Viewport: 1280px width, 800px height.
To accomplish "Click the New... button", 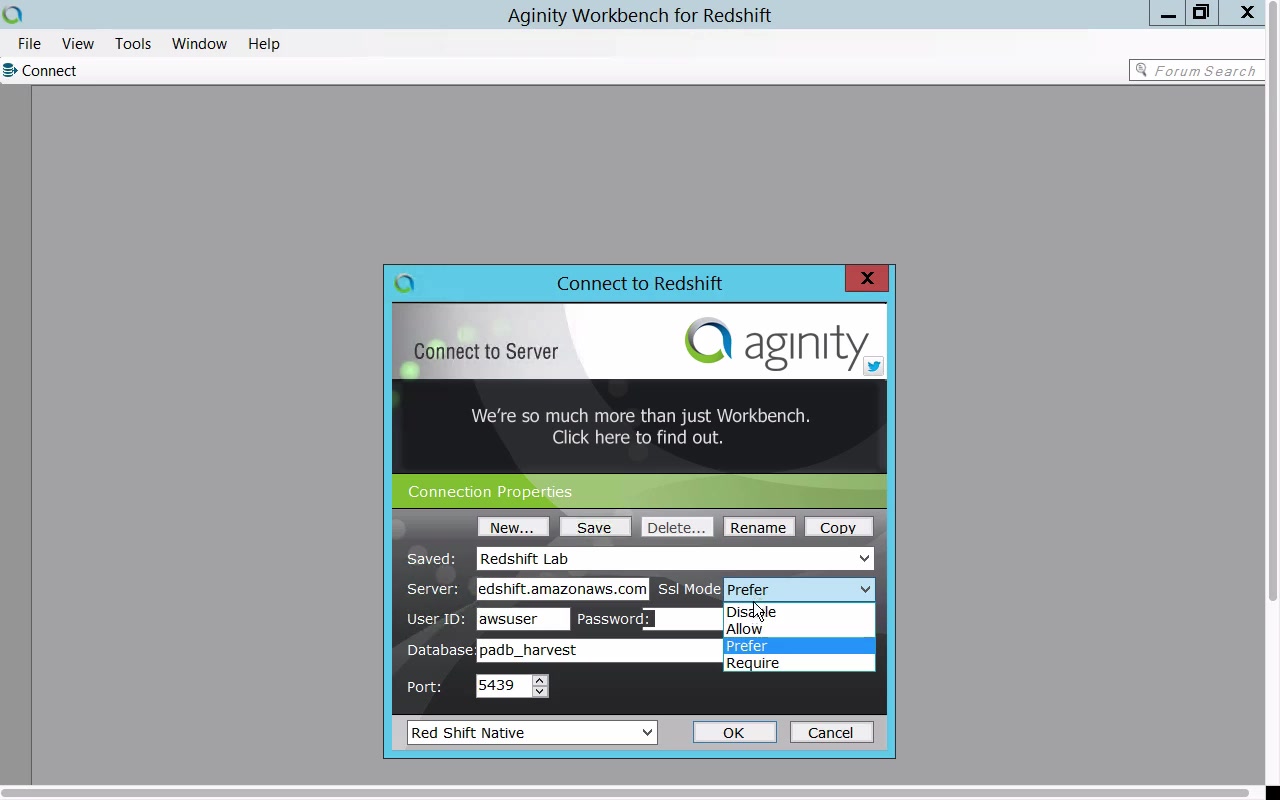I will pyautogui.click(x=512, y=527).
